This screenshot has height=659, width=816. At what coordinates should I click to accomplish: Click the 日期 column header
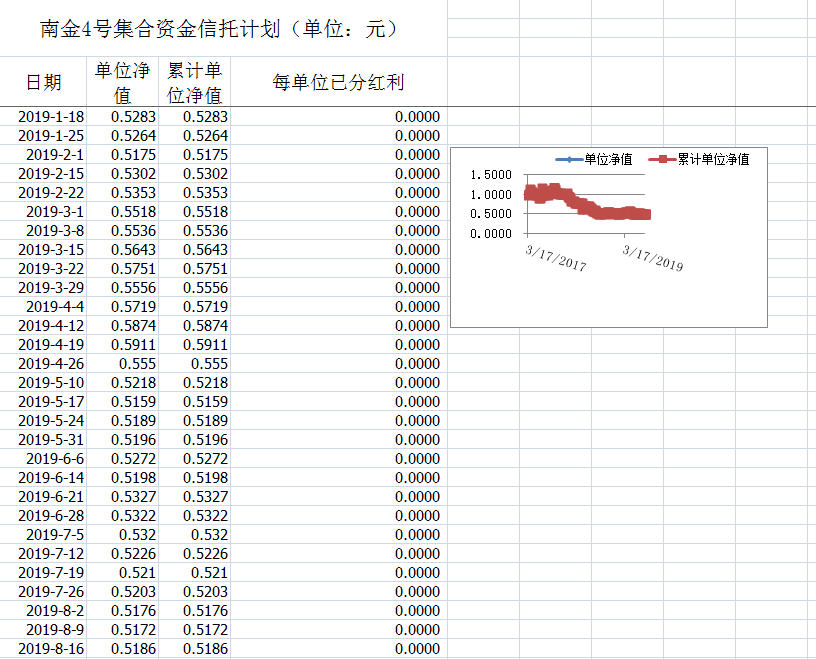coord(43,82)
